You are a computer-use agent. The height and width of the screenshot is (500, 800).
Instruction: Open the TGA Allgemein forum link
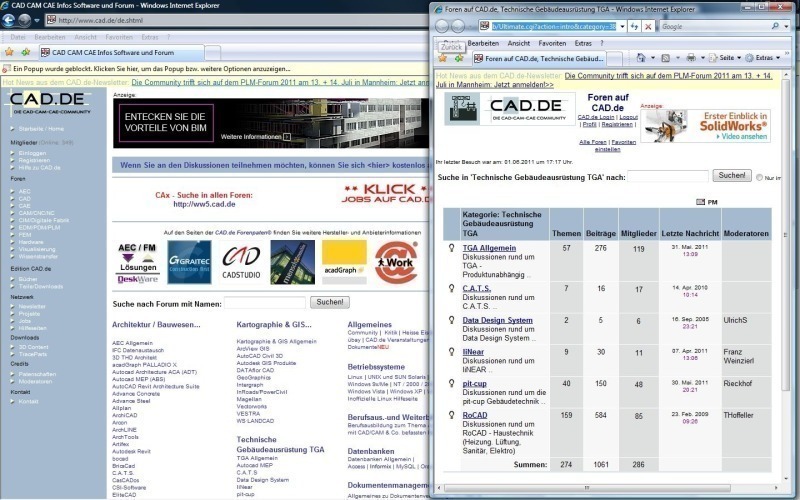coord(489,248)
